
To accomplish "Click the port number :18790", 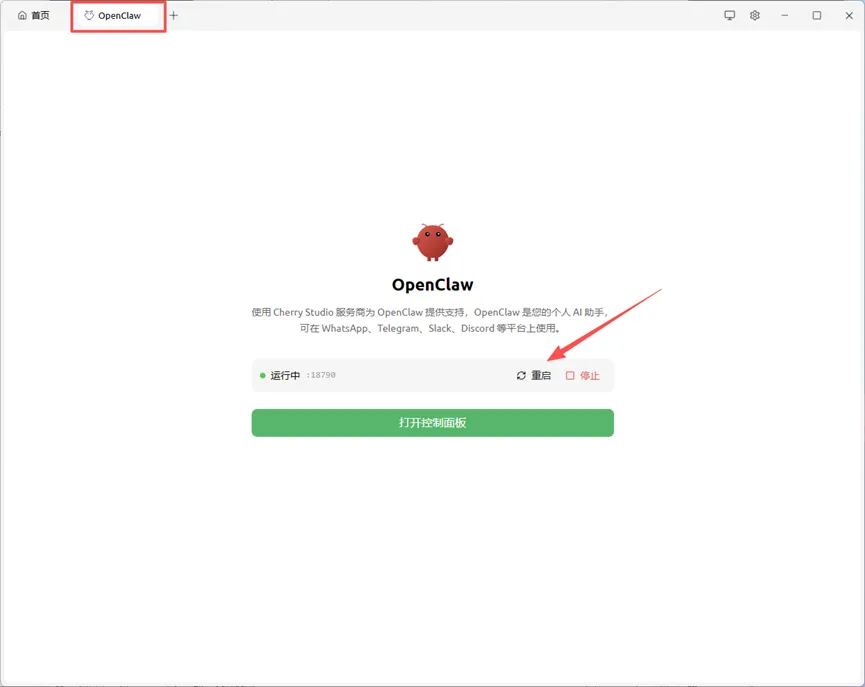I will coord(321,375).
